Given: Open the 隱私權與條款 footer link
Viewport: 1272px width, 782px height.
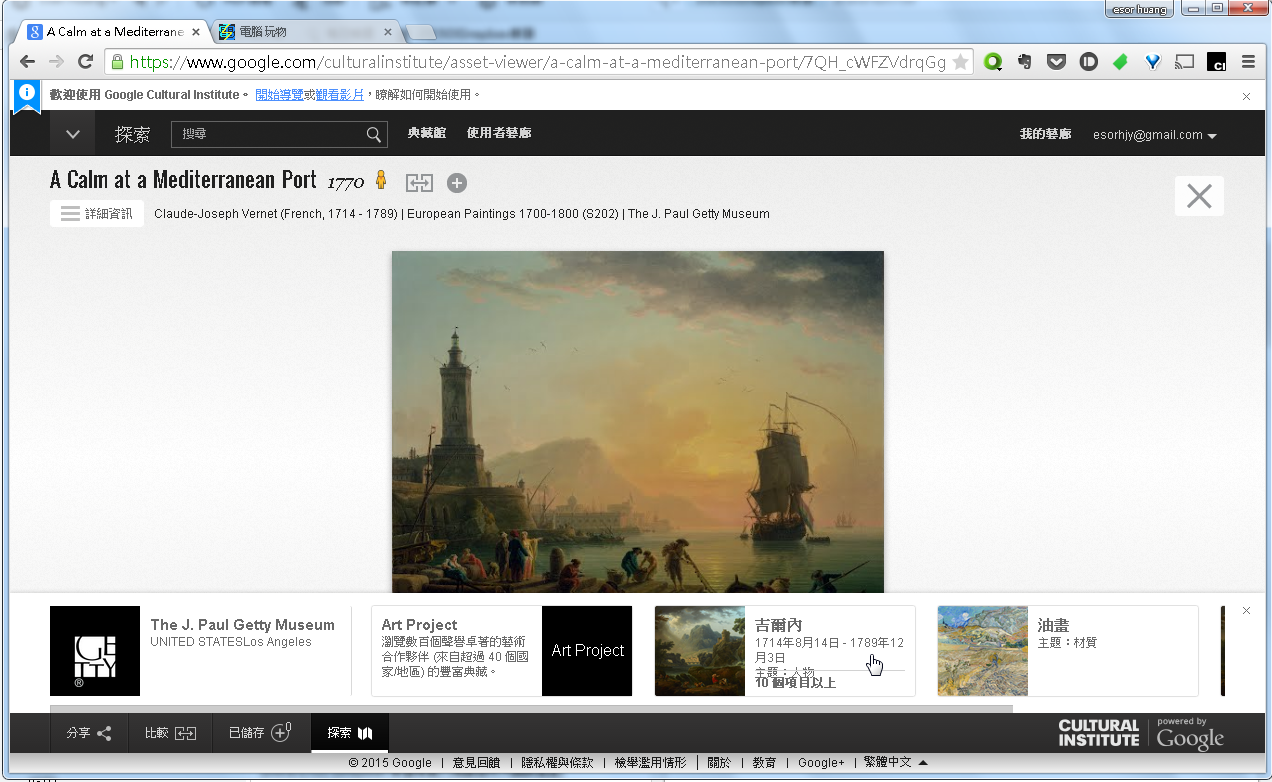Looking at the screenshot, I should point(557,762).
